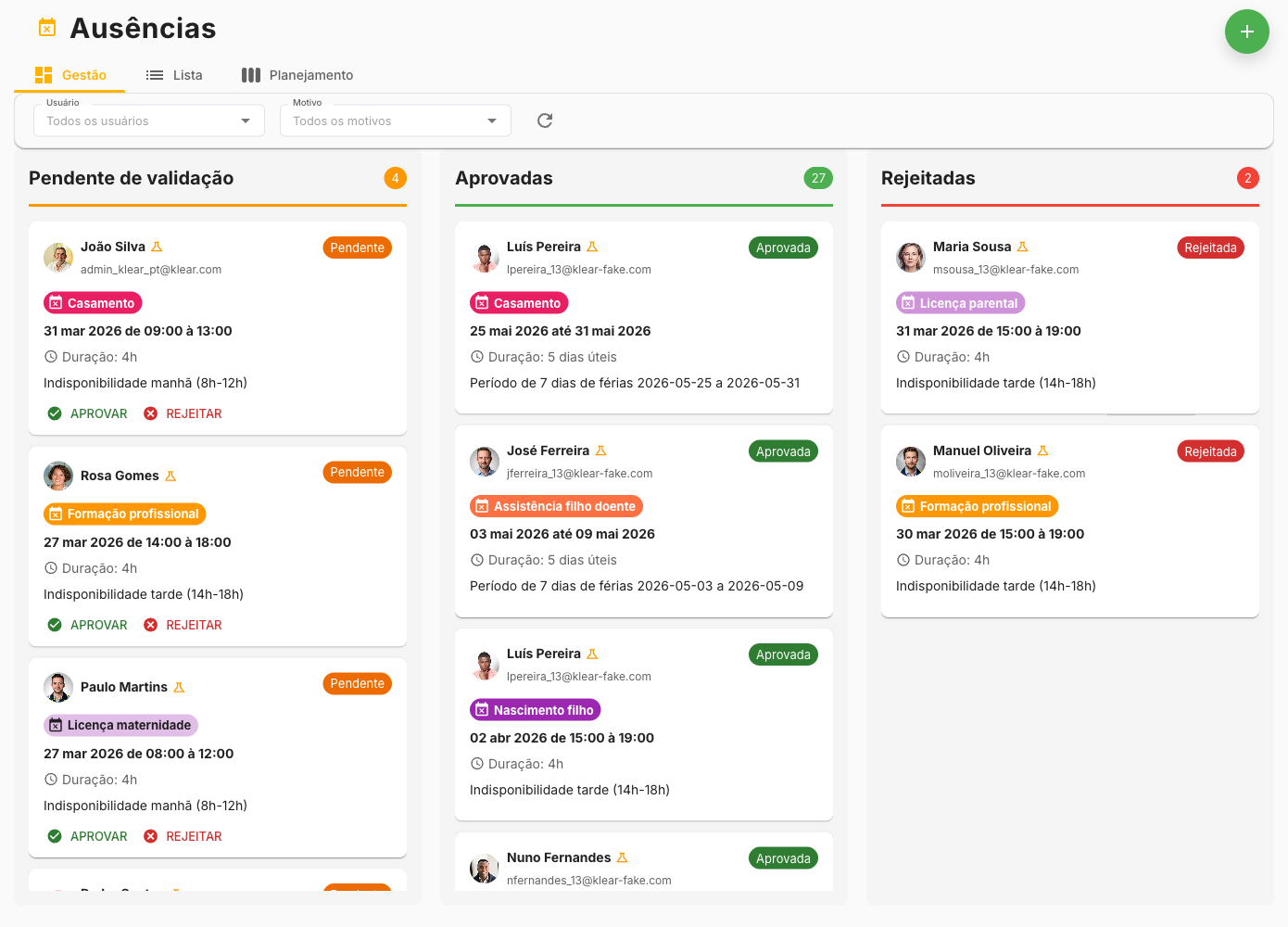This screenshot has width=1288, height=927.
Task: Click the flask icon next to João Silva
Action: click(157, 247)
